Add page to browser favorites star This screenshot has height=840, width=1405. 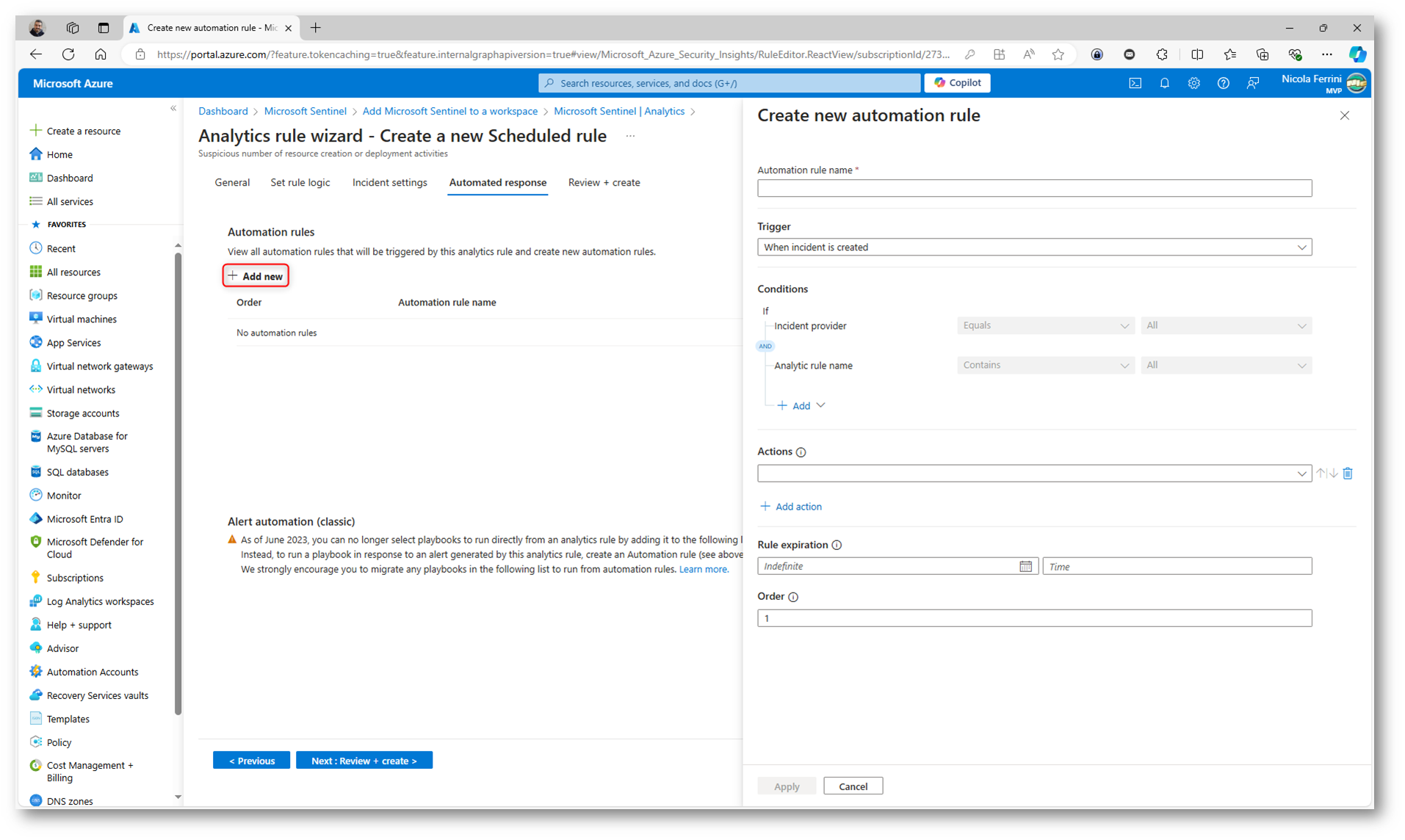point(1058,54)
